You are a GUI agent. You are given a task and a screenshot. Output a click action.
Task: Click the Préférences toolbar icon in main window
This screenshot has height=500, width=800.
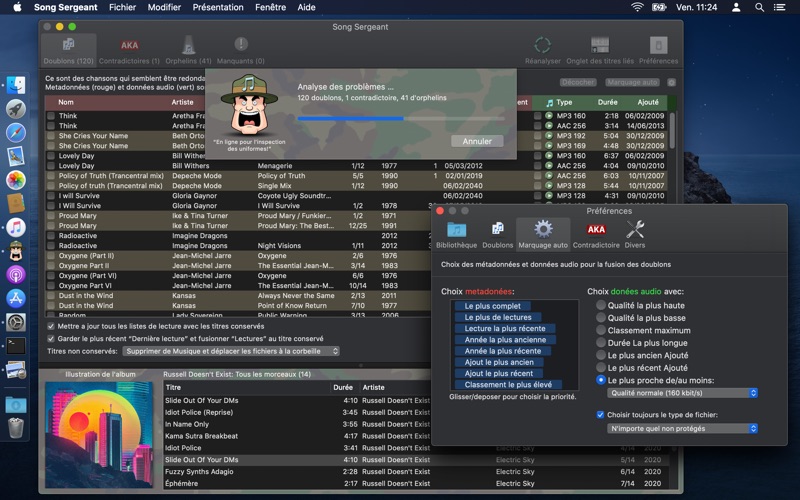pyautogui.click(x=659, y=51)
